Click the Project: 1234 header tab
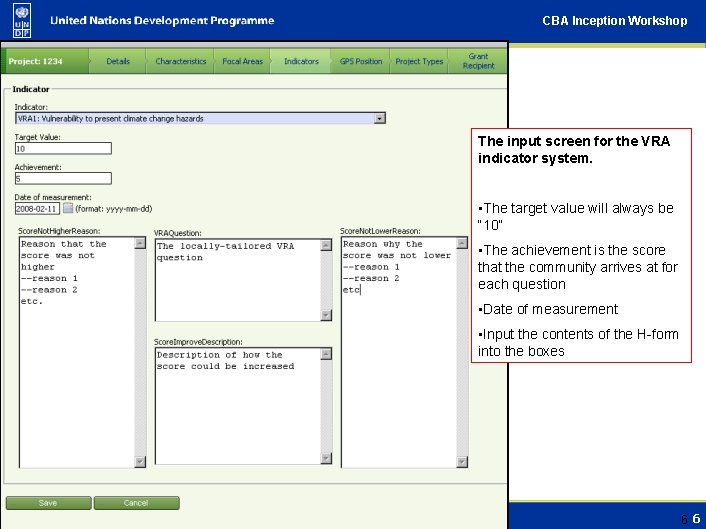The image size is (706, 529). [44, 61]
